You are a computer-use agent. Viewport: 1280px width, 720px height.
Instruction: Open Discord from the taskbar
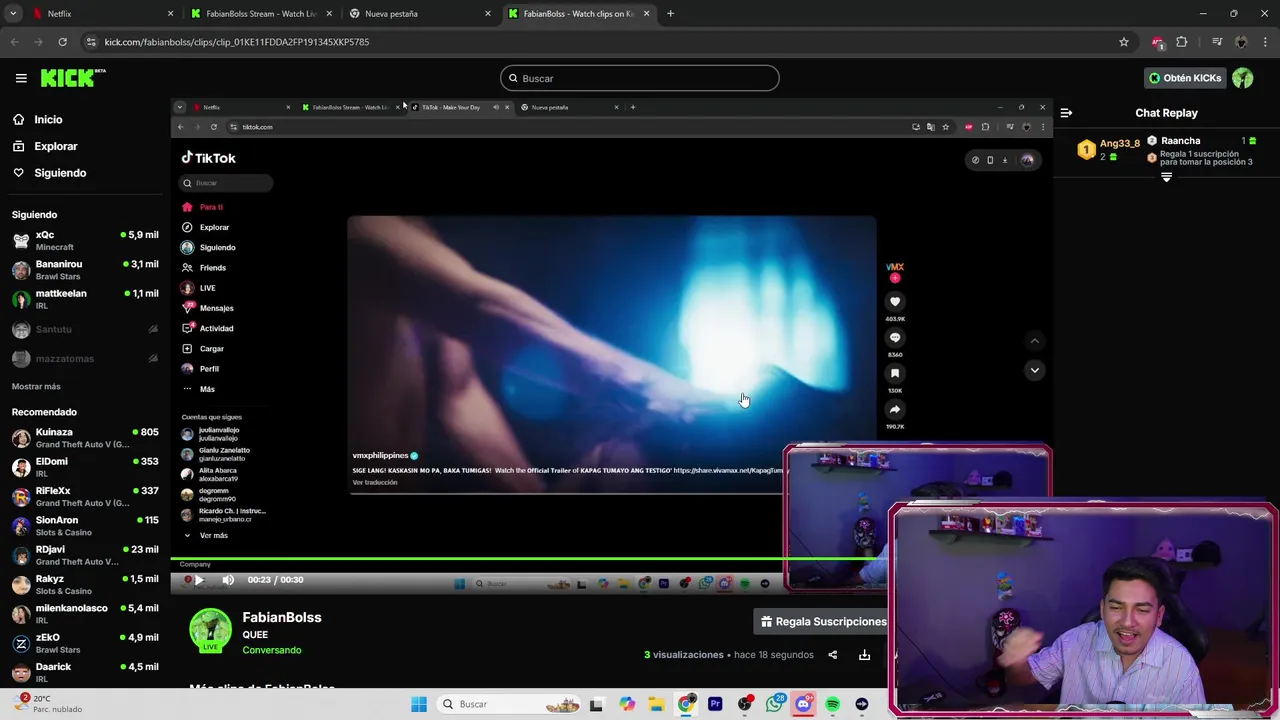803,705
